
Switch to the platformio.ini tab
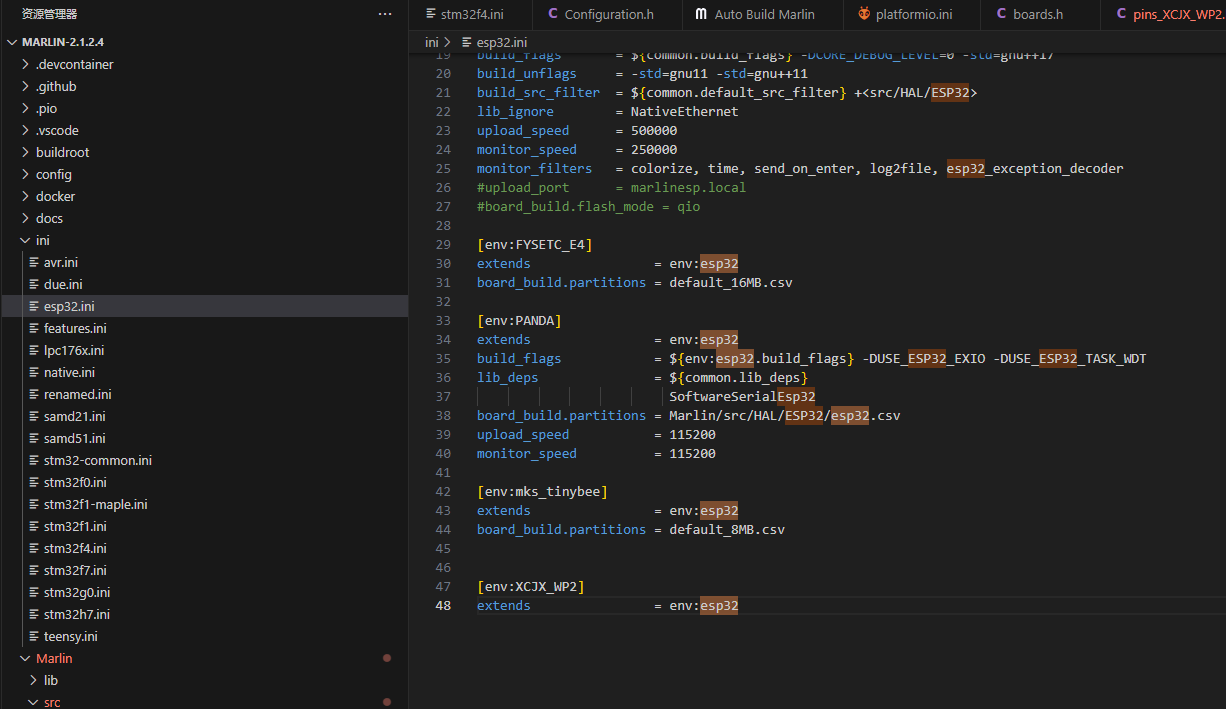914,14
